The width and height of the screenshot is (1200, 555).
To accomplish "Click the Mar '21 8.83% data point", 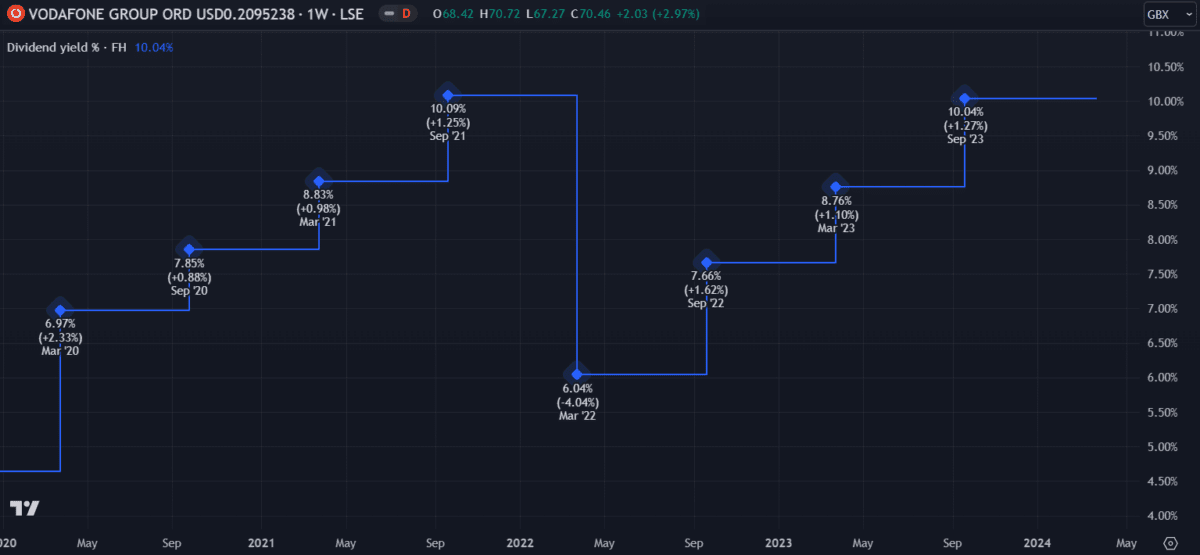I will (x=319, y=181).
